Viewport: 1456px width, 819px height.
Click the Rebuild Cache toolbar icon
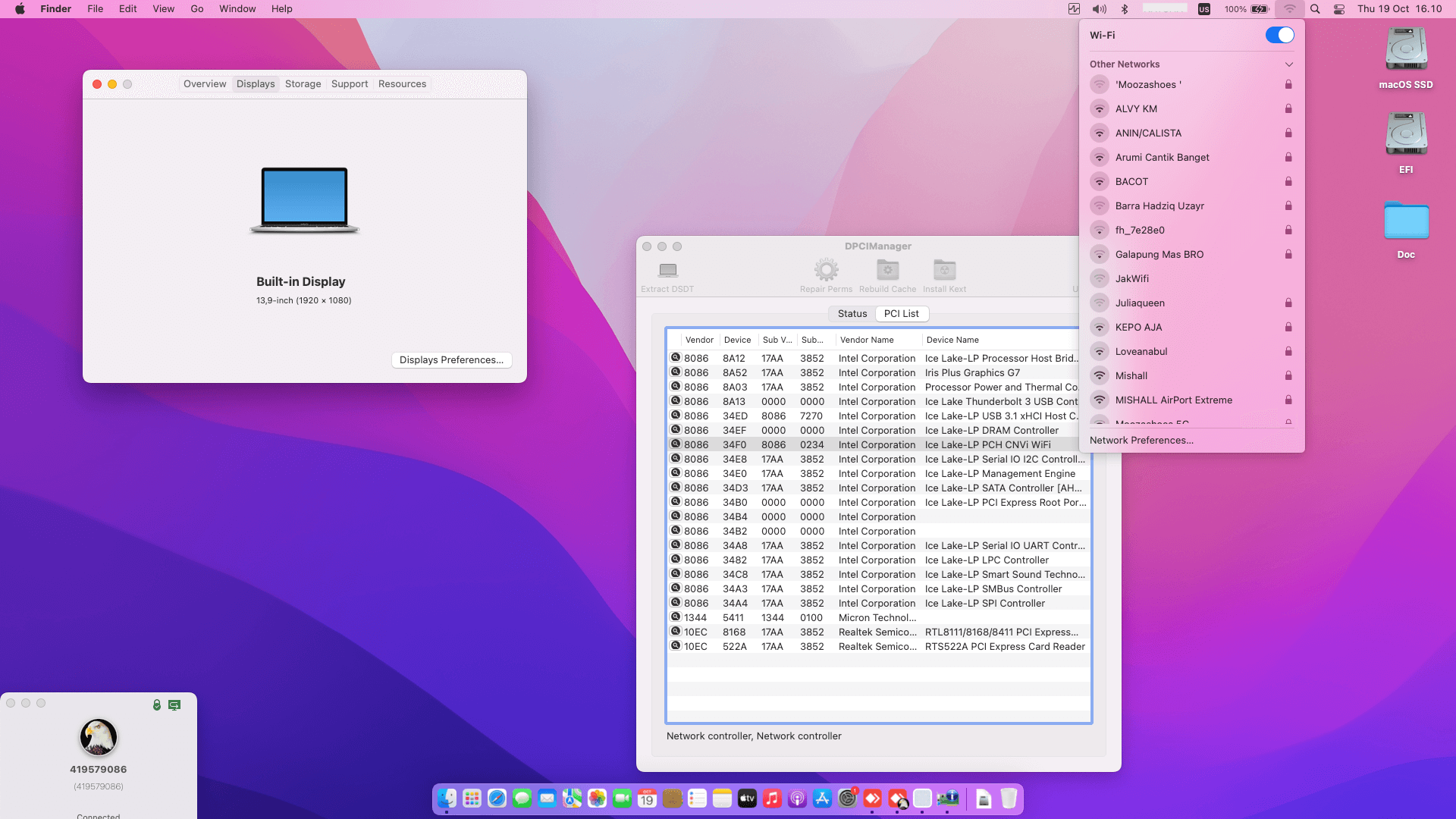(887, 270)
